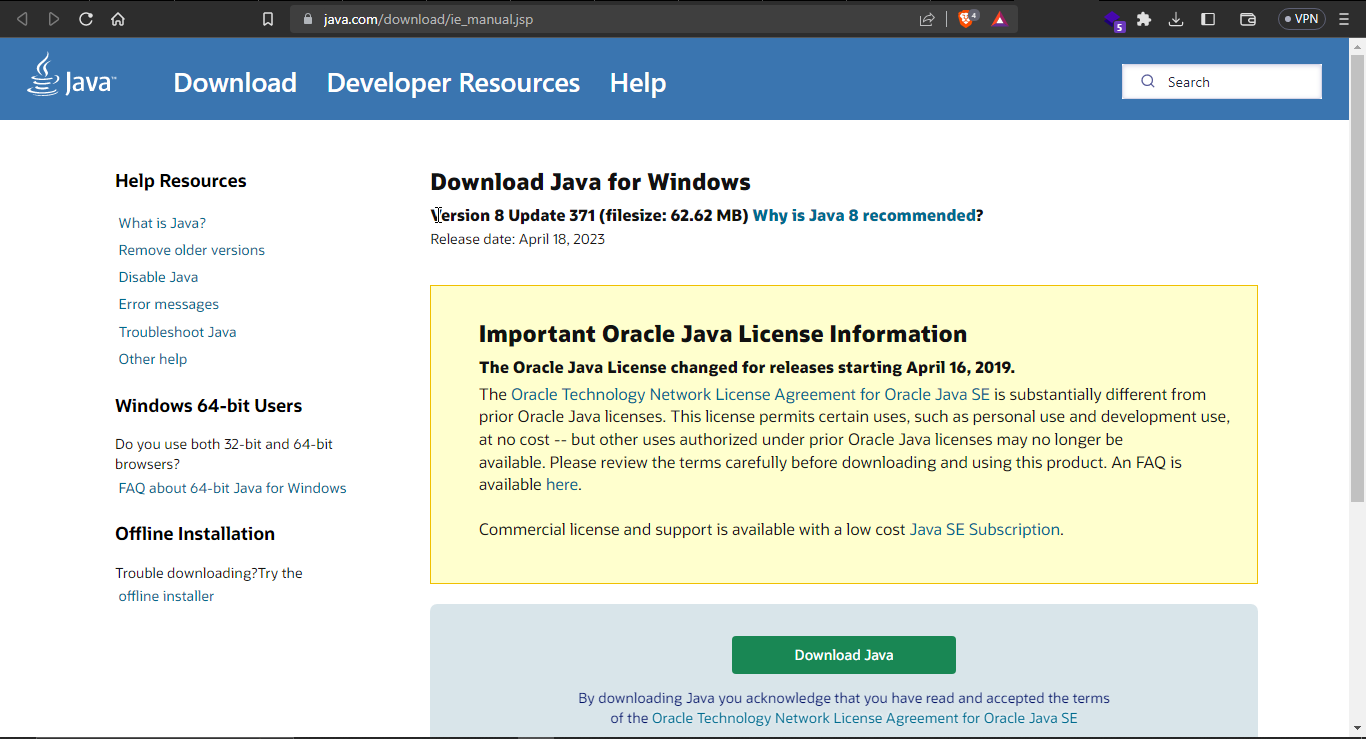The width and height of the screenshot is (1366, 739).
Task: Open browser downloads
Action: tap(1176, 19)
